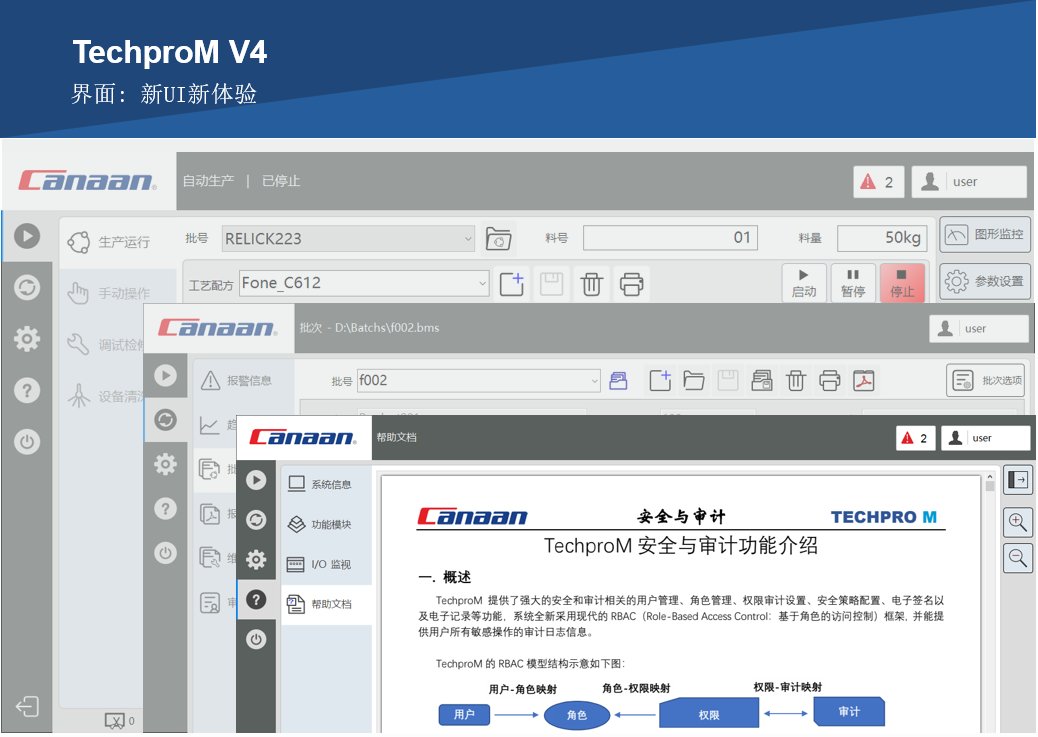Open 报警信息 in the middle window
The width and height of the screenshot is (1038, 737).
point(243,381)
